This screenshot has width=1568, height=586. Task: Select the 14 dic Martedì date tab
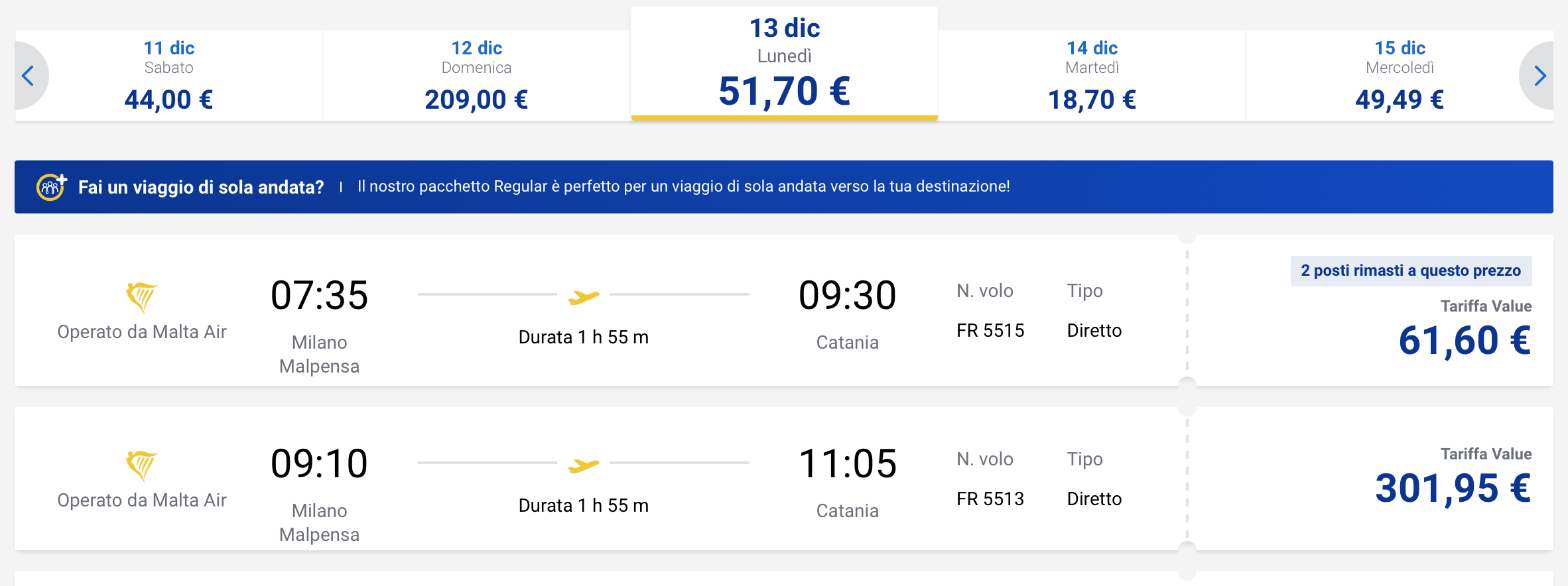tap(1092, 76)
